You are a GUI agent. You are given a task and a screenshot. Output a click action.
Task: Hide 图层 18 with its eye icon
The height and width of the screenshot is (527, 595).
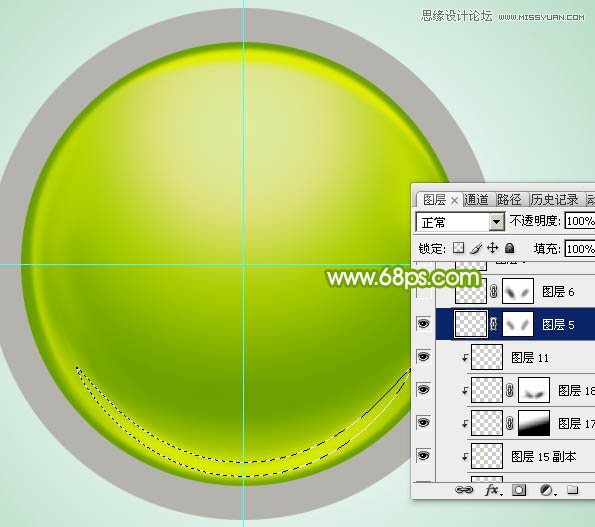click(x=423, y=390)
